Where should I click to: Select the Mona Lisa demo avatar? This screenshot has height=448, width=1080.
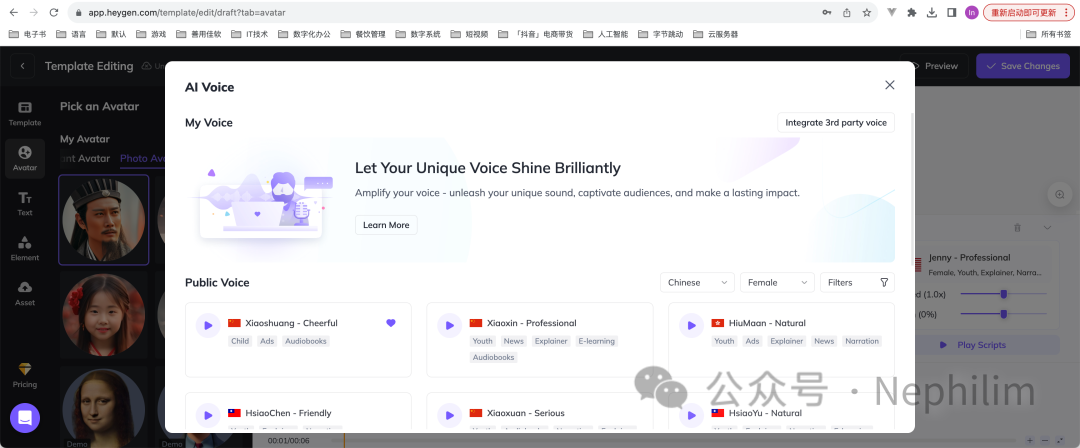coord(103,407)
